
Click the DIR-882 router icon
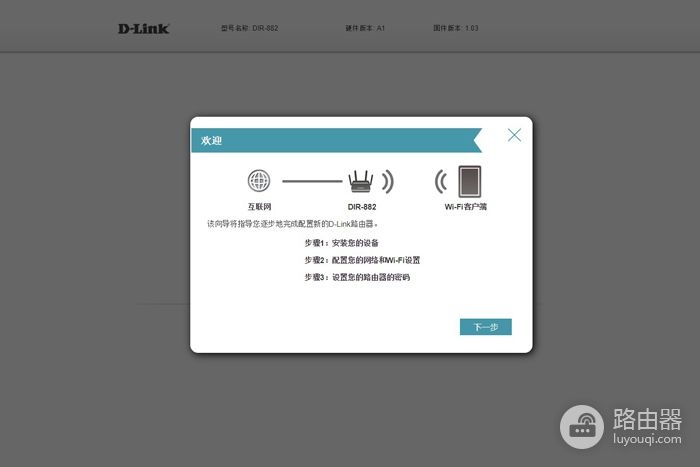click(x=361, y=181)
